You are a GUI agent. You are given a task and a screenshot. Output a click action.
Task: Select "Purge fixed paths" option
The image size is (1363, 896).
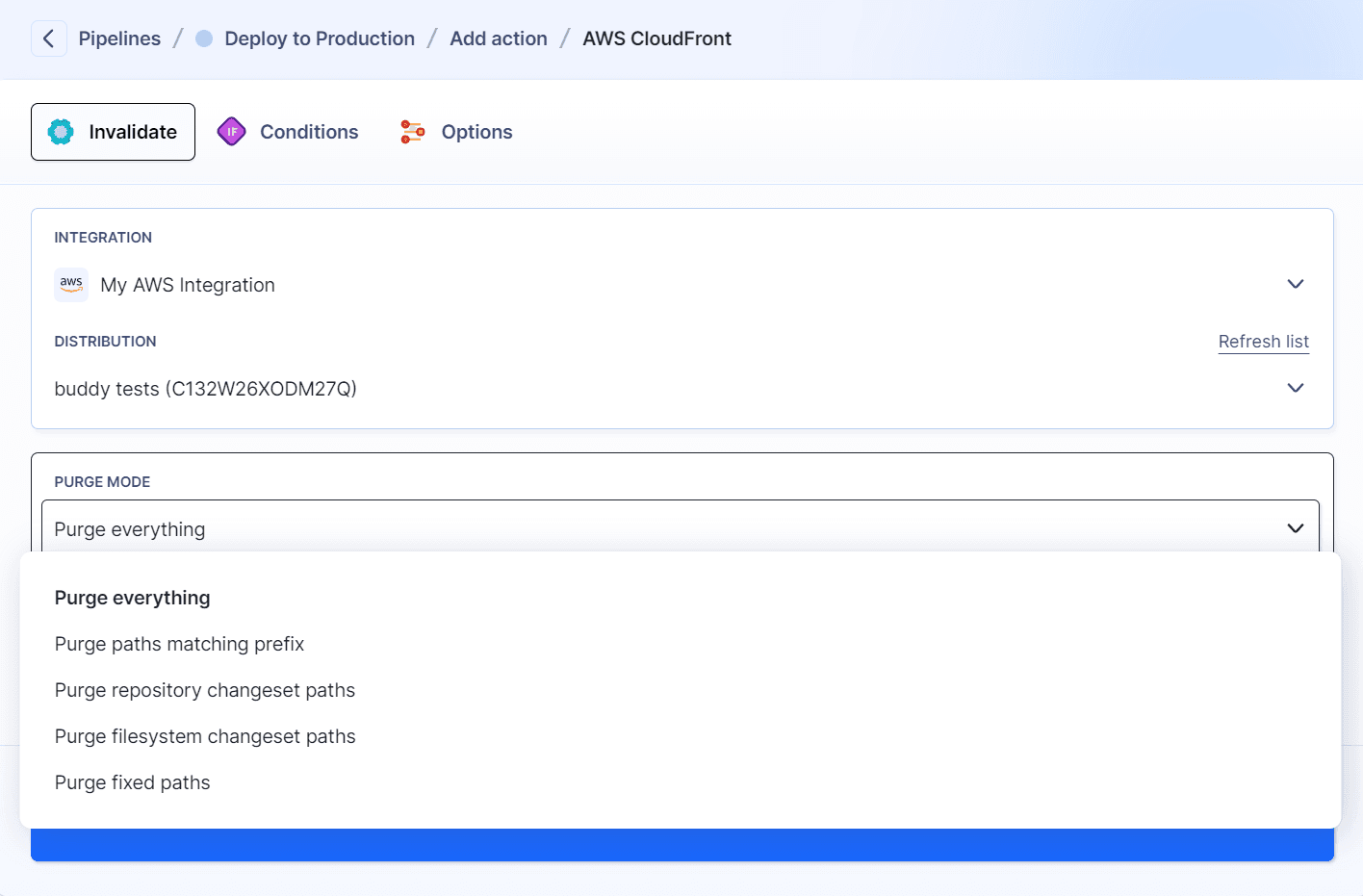(132, 782)
